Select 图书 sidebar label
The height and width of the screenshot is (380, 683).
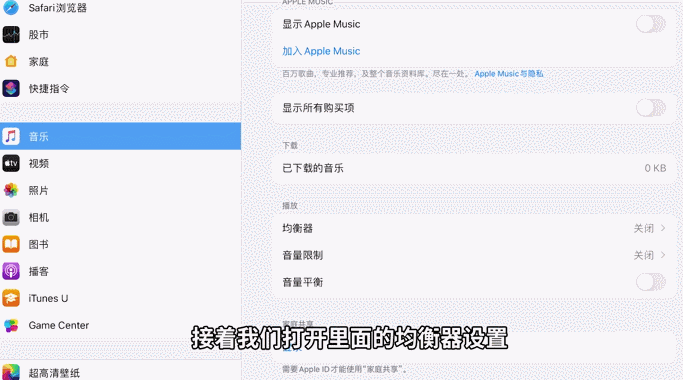(39, 244)
